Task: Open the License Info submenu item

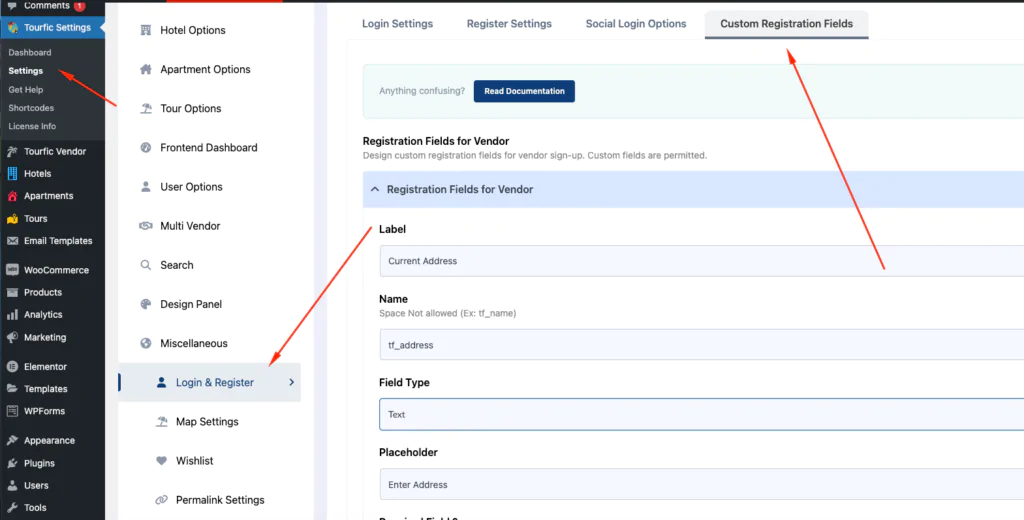Action: tap(32, 126)
